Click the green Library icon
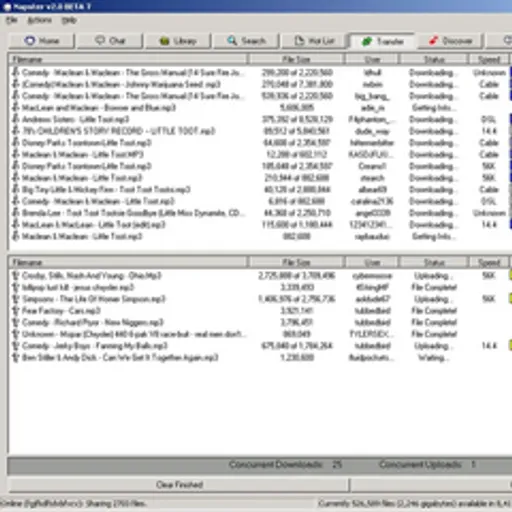512x512 pixels. 164,41
